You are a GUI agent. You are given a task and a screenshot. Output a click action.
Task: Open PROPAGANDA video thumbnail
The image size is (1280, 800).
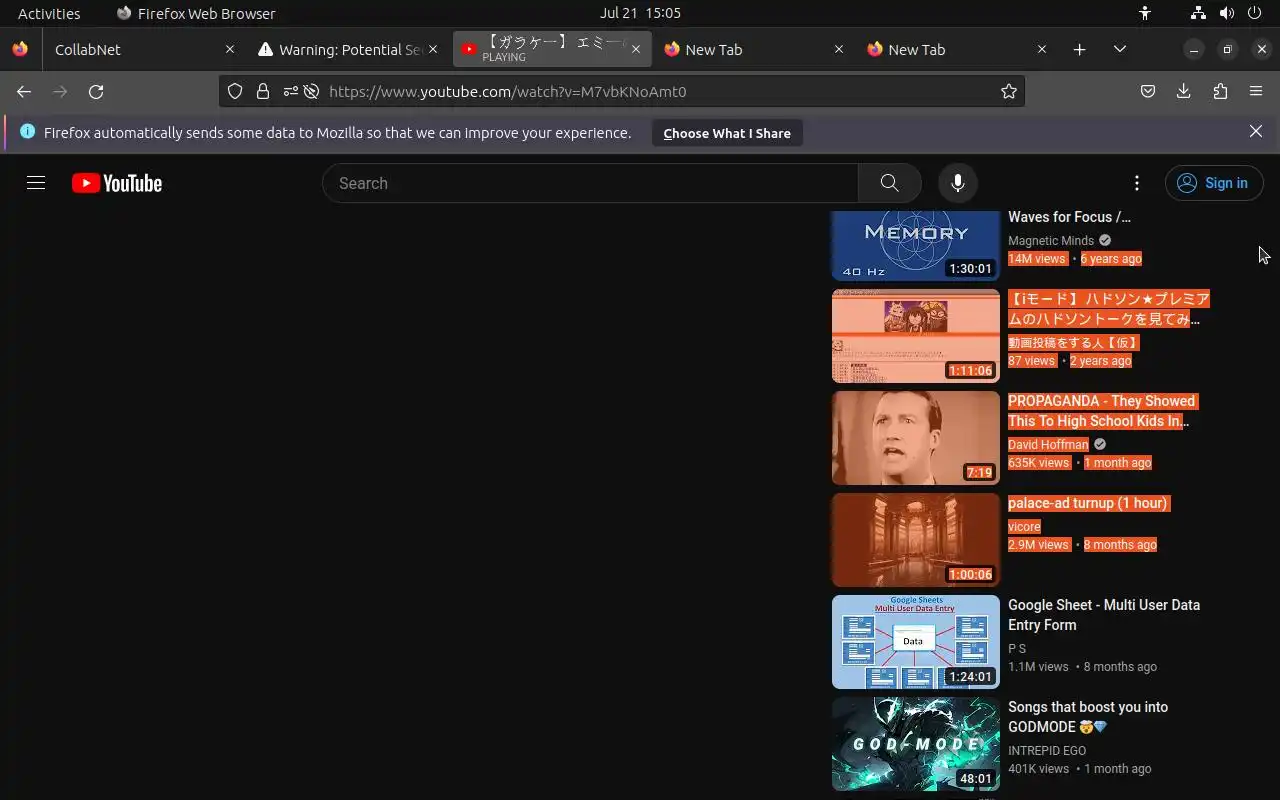click(x=916, y=438)
